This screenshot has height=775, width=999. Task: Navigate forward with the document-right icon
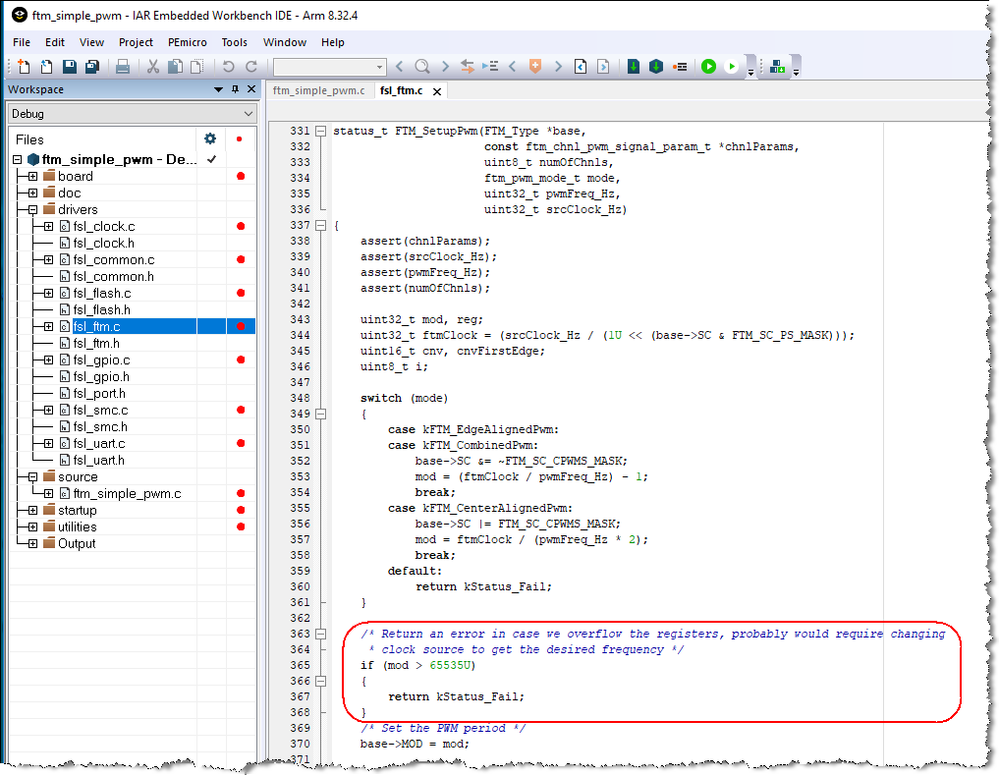(x=603, y=66)
